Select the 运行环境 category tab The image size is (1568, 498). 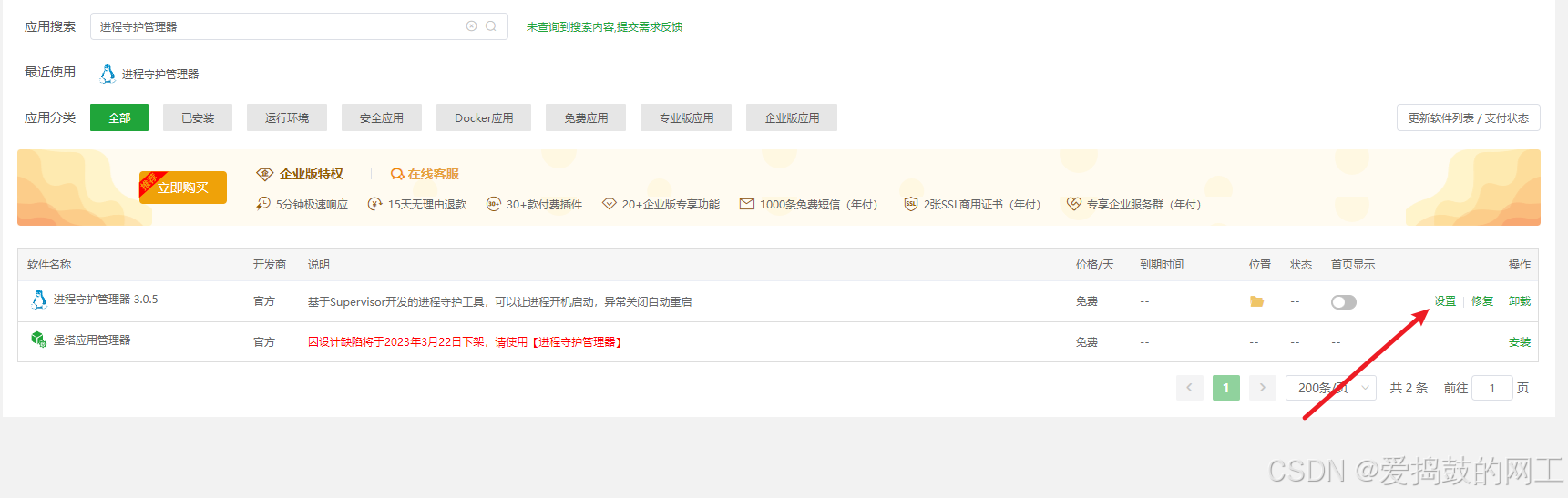pyautogui.click(x=287, y=117)
